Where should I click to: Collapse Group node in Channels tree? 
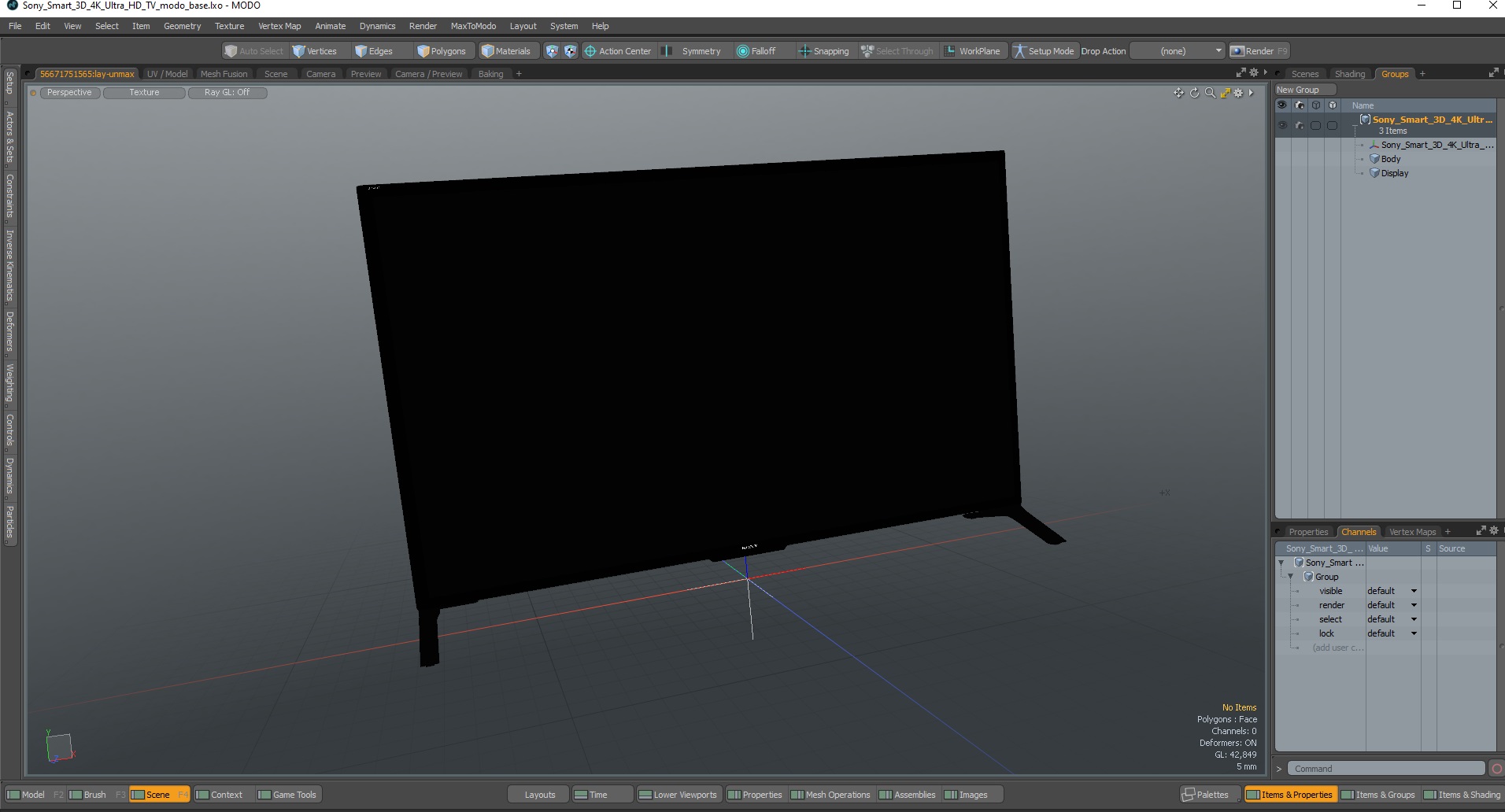point(1291,577)
